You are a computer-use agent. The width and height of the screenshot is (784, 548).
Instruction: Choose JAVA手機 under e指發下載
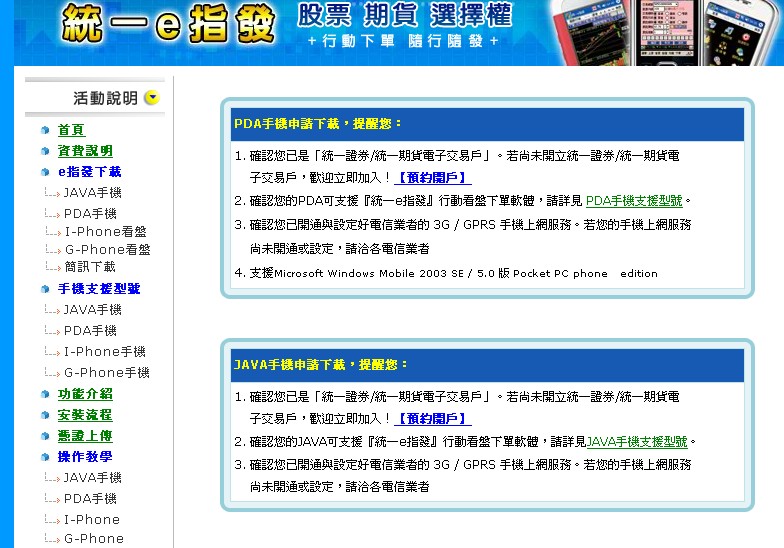[92, 192]
